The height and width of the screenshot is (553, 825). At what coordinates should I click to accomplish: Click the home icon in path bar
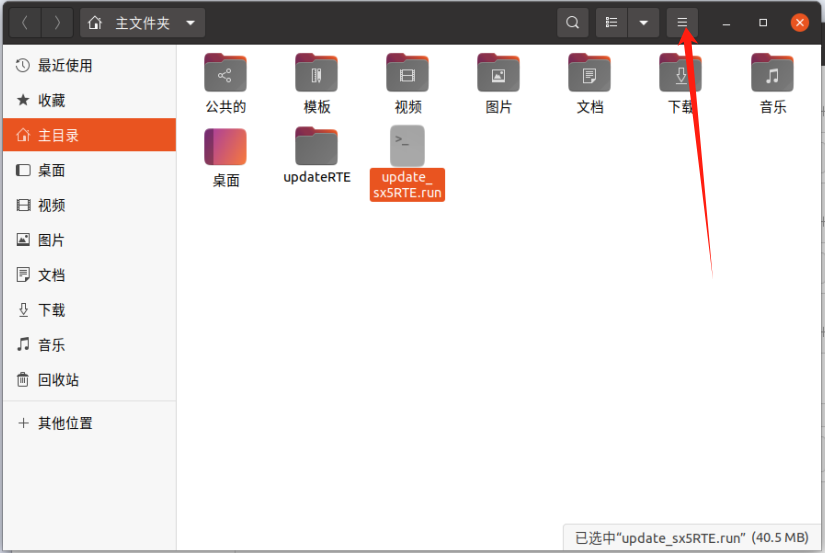(x=95, y=23)
